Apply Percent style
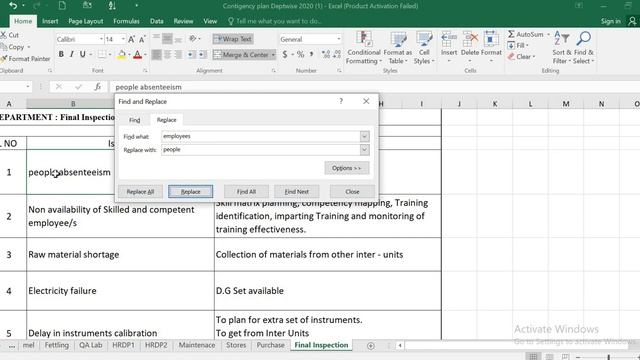Screen dimensions: 640x360 point(300,54)
